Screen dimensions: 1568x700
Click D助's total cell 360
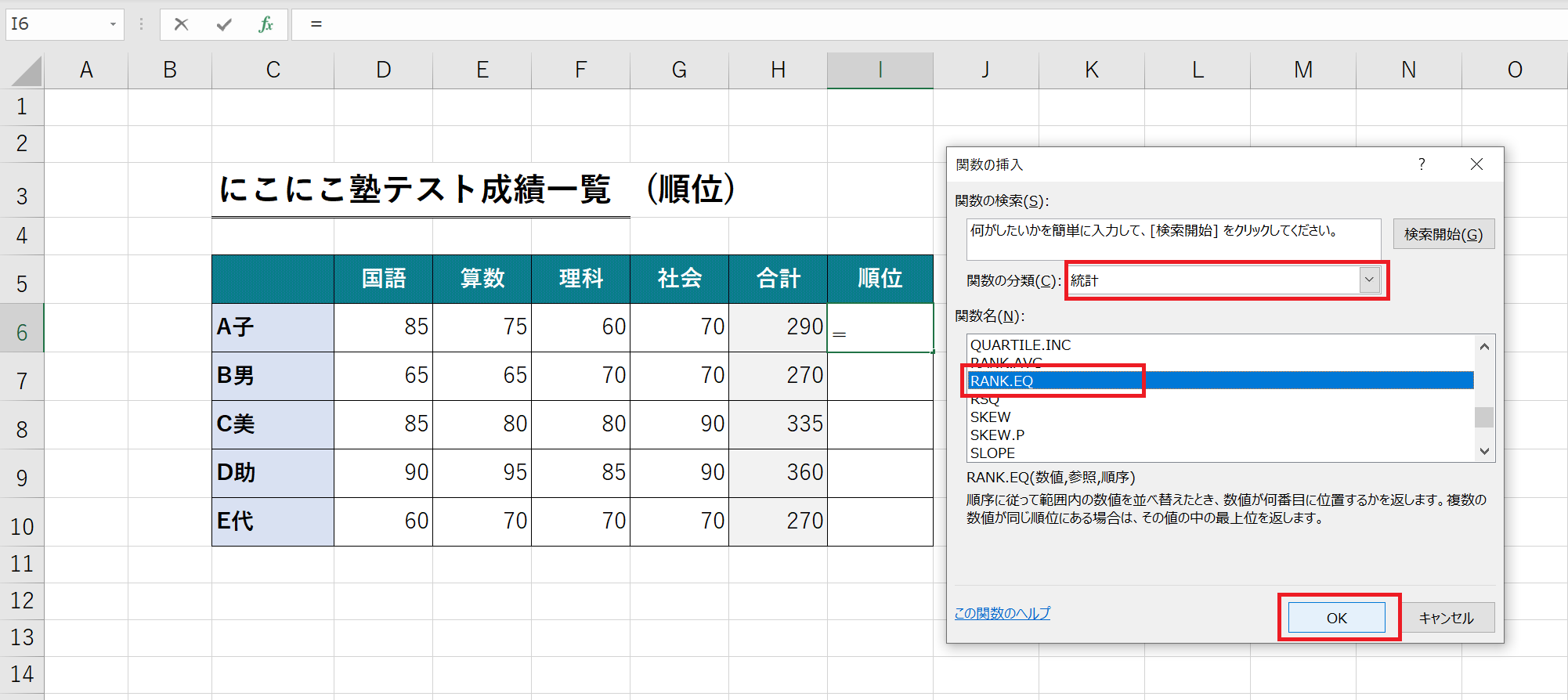[778, 473]
